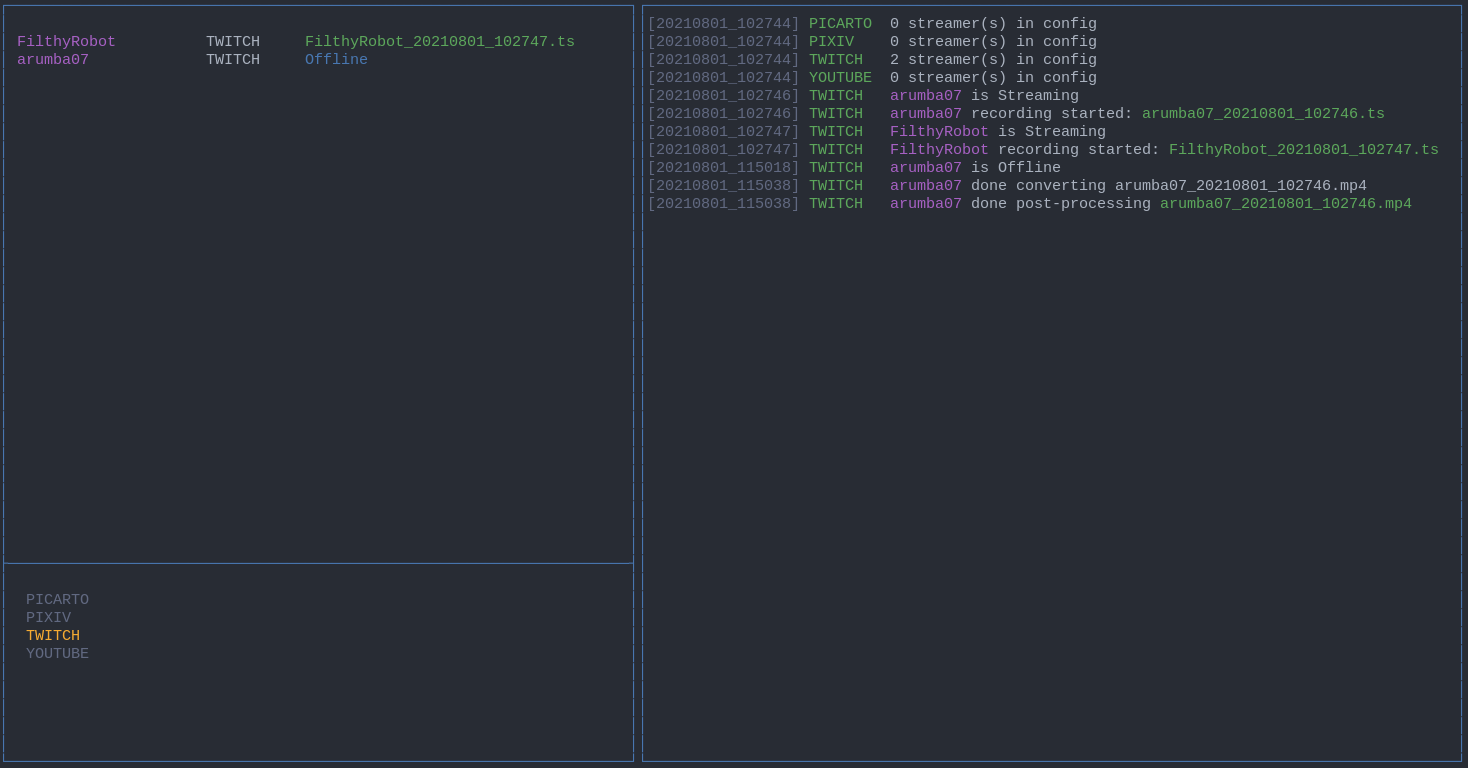Click the "arumba07 is Offline" log entry
Viewport: 1468px width, 768px height.
[975, 168]
